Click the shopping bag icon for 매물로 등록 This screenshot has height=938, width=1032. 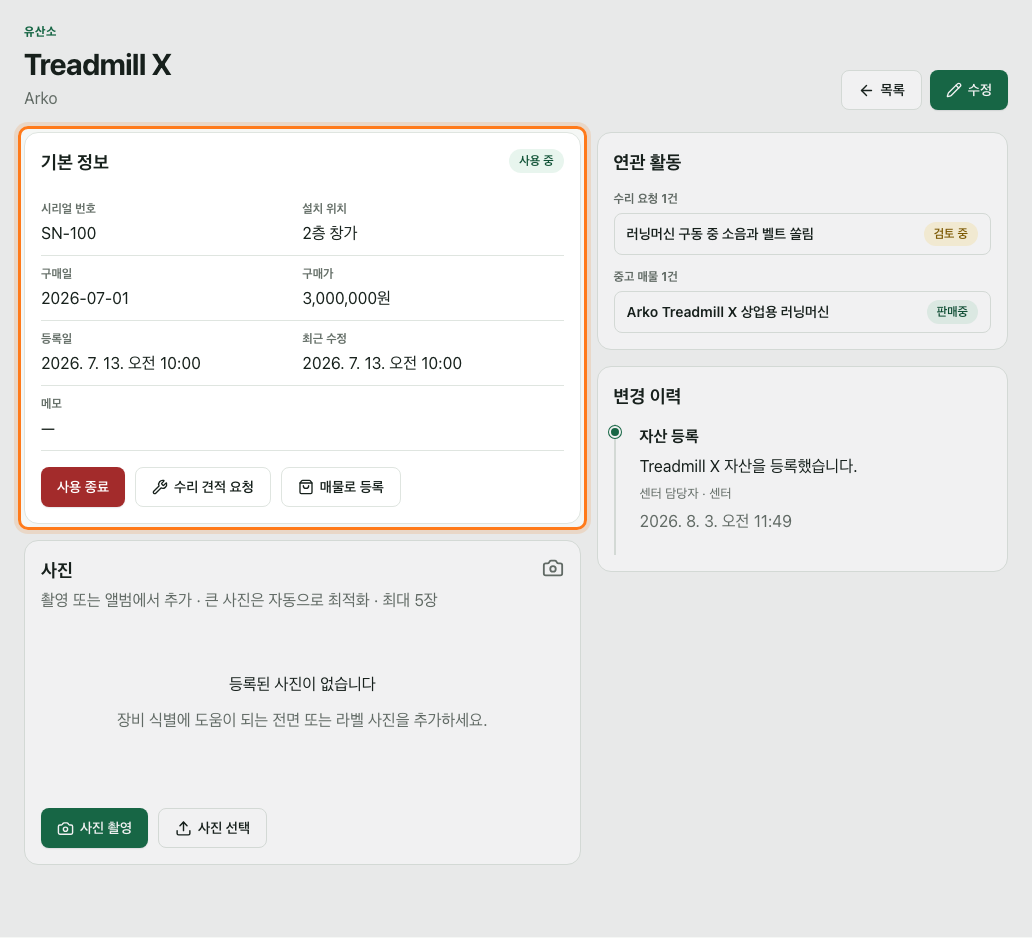tap(306, 487)
